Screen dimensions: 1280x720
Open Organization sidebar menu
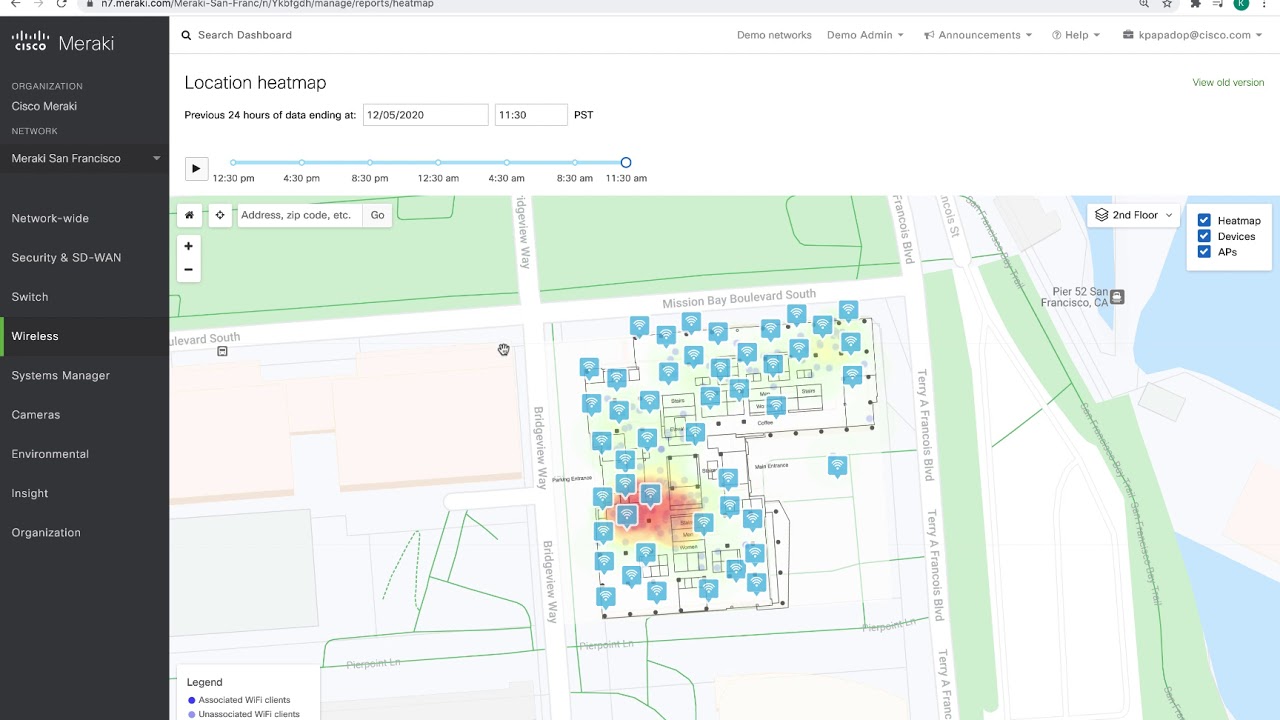point(46,533)
